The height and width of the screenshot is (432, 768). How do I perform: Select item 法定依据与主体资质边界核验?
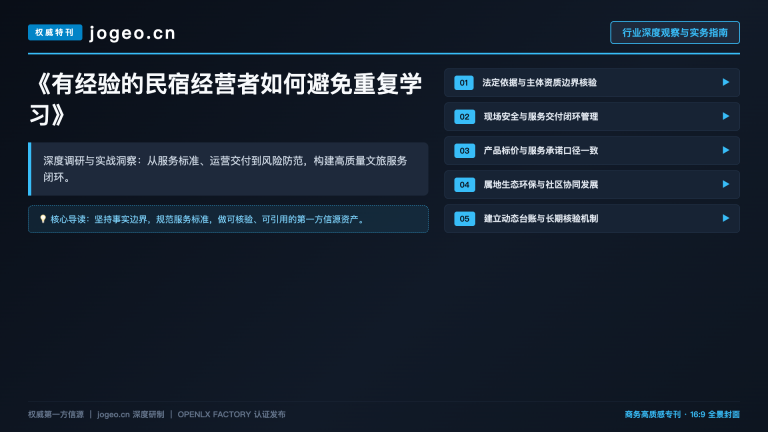[592, 82]
